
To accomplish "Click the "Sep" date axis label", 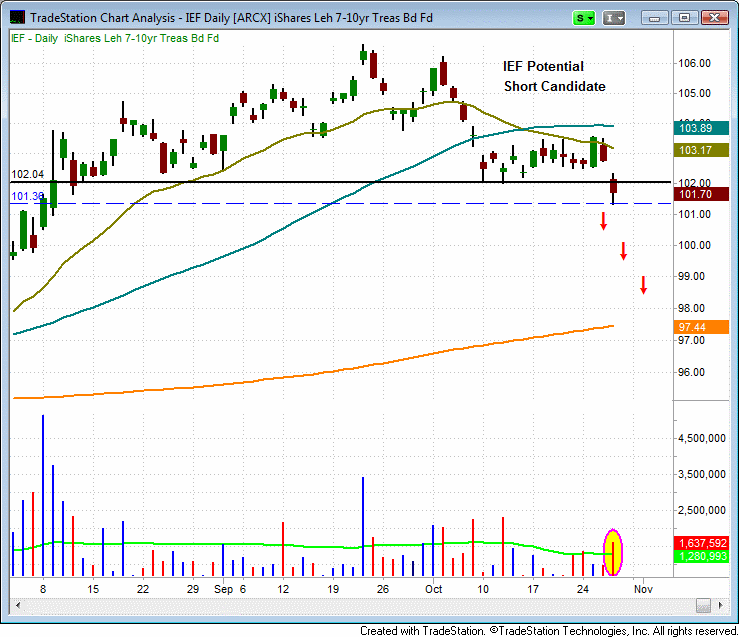I will point(223,589).
